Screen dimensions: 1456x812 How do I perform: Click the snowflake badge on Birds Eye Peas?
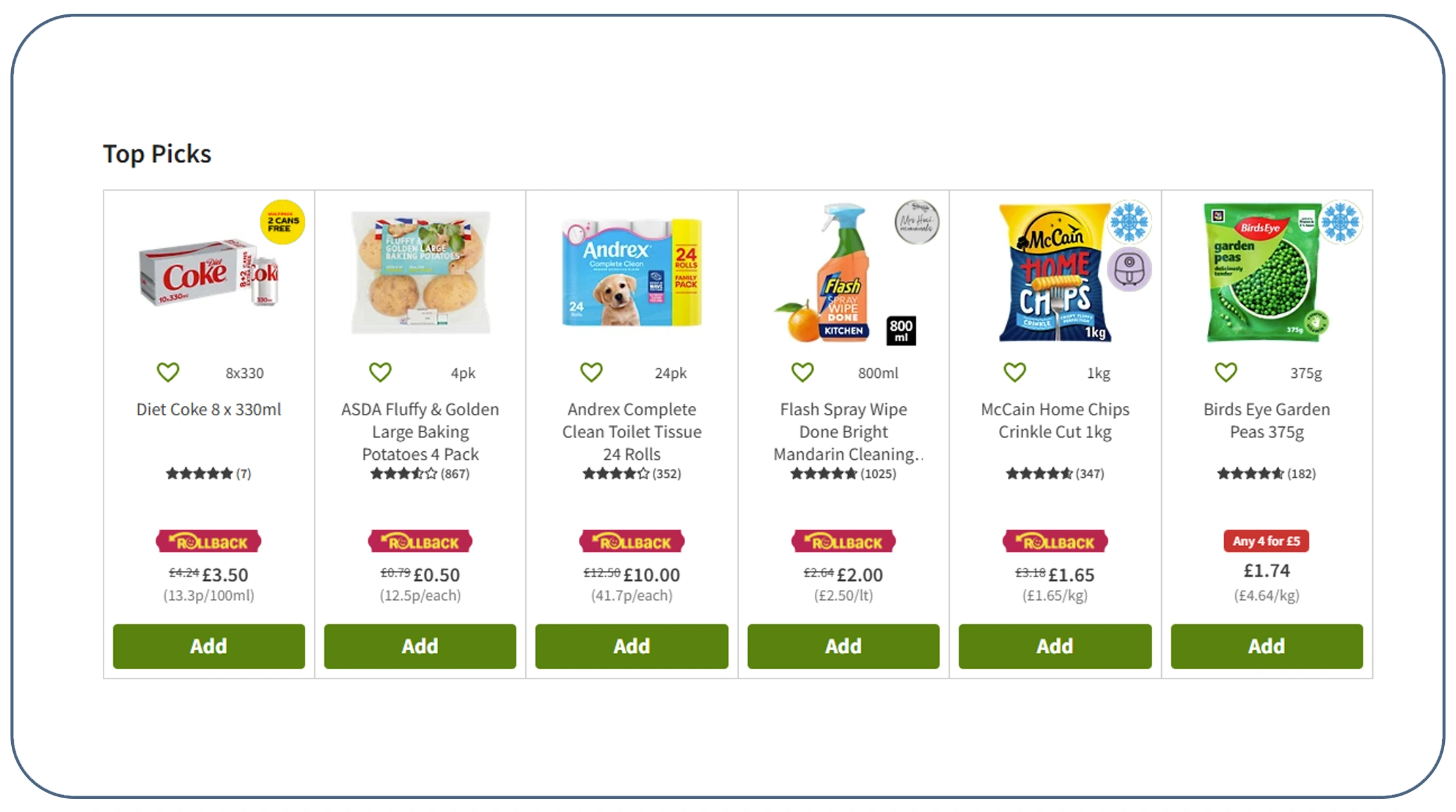[x=1341, y=222]
